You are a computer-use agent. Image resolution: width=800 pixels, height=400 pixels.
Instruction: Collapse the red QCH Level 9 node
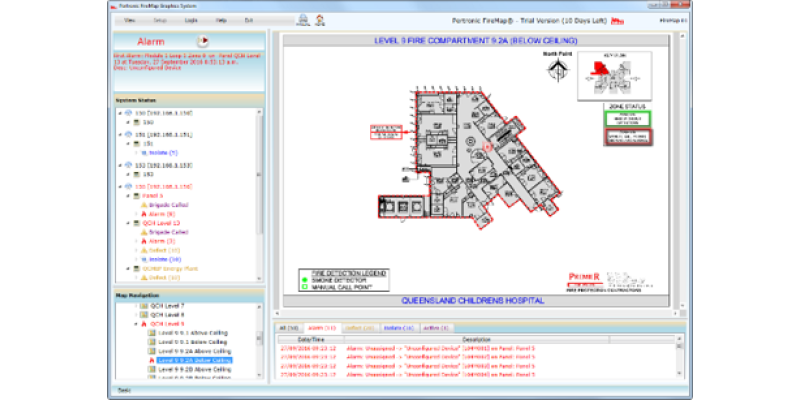click(136, 324)
